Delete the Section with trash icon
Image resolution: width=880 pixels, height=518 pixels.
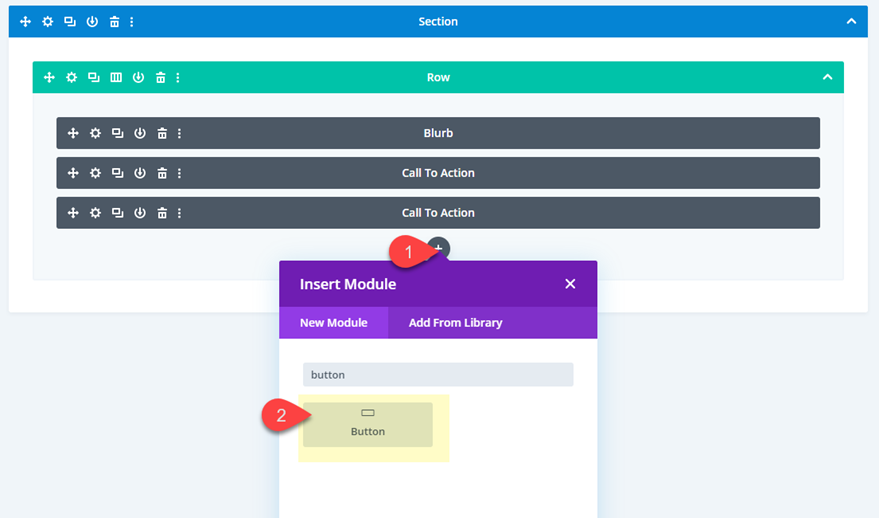(114, 21)
